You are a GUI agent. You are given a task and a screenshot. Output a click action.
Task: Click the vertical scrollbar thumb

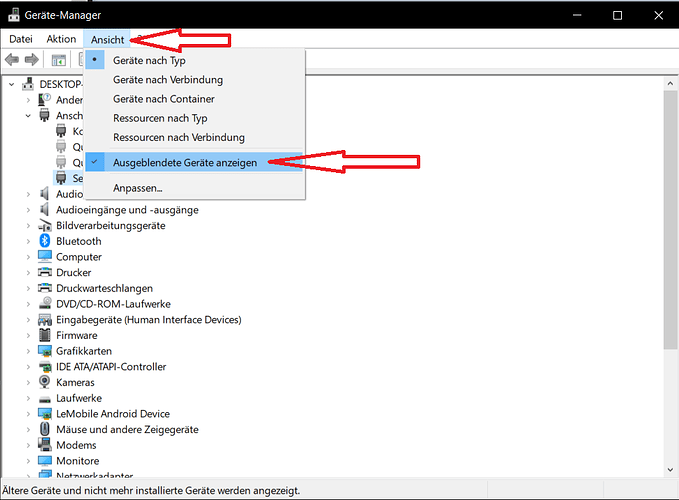click(x=670, y=219)
